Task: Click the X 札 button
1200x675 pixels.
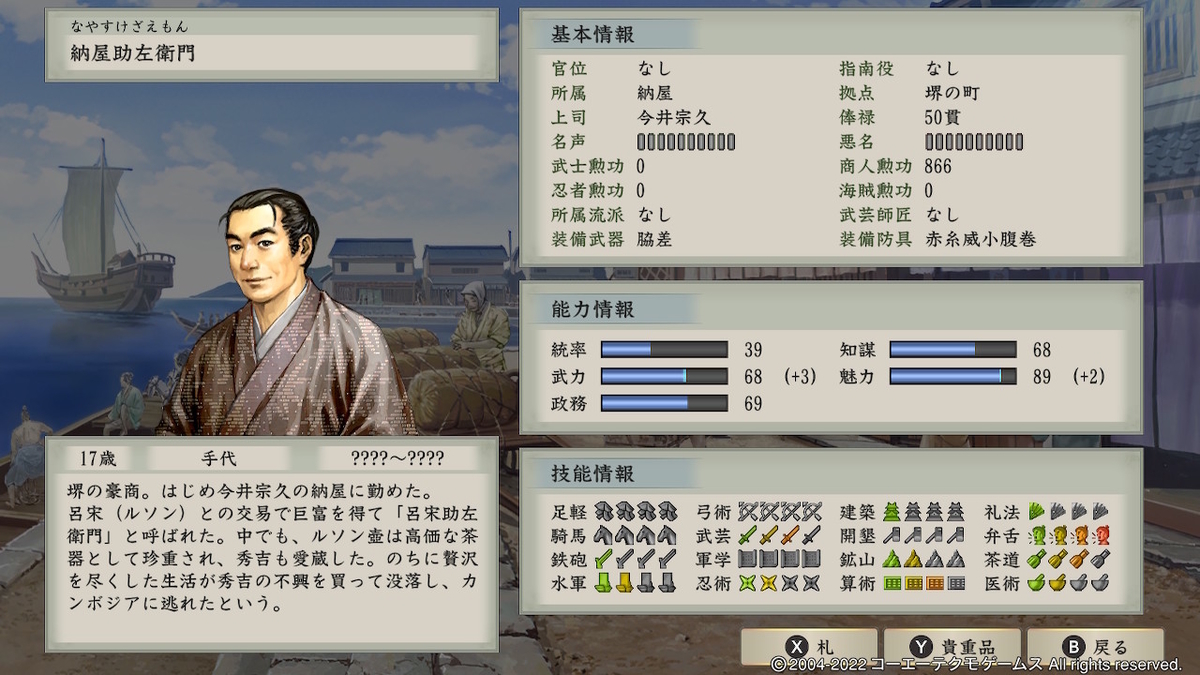Action: [x=808, y=647]
